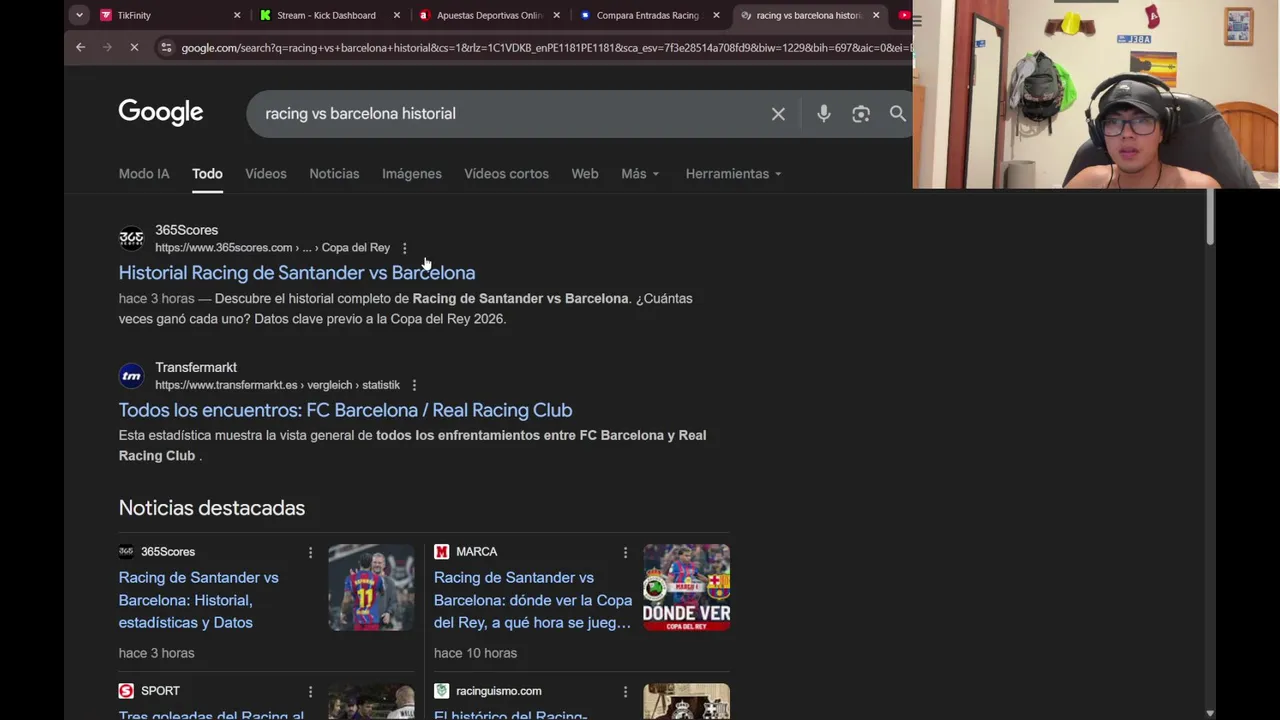Click Transfermarkt URL vergleich statistik text

coord(351,385)
